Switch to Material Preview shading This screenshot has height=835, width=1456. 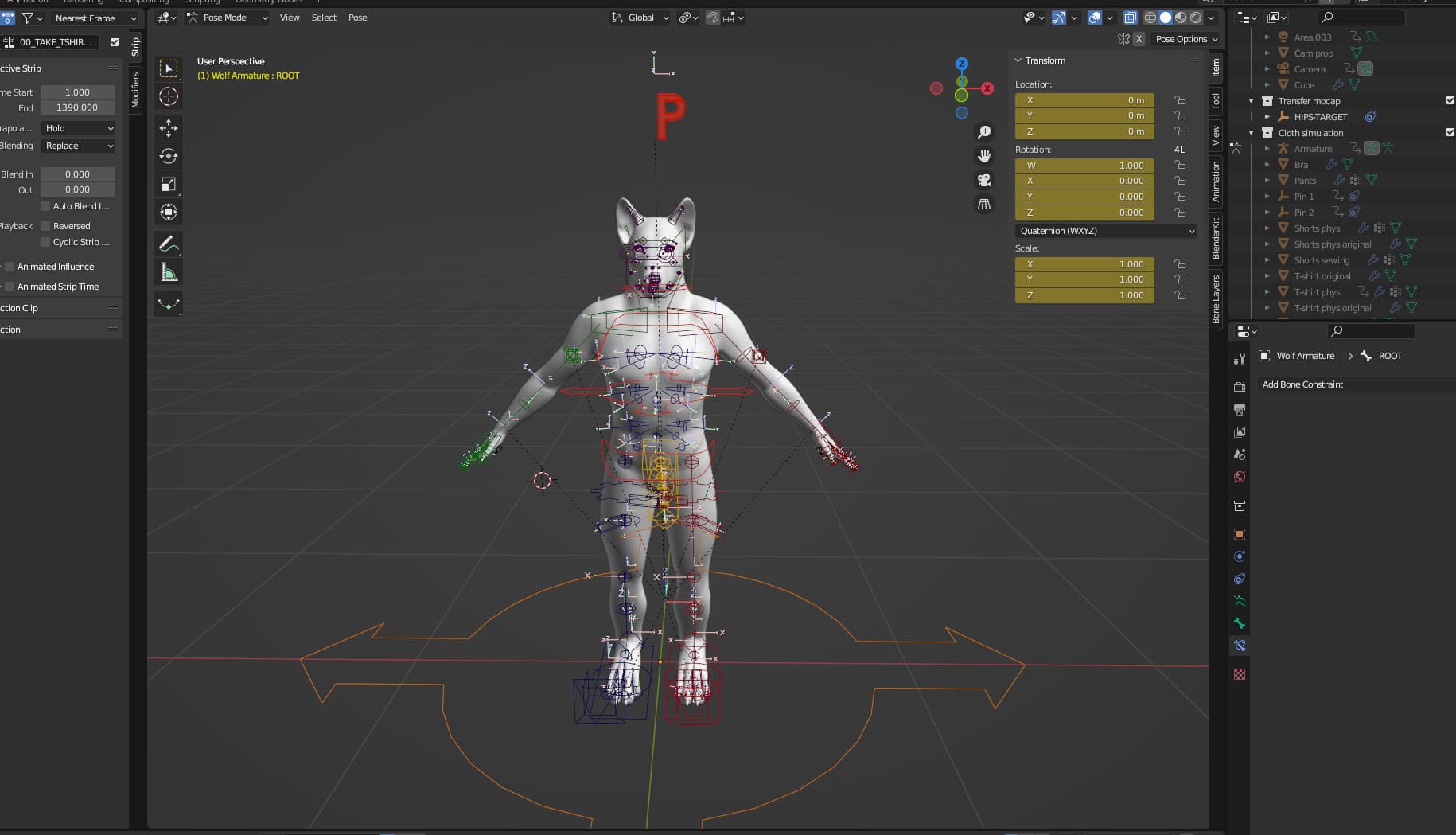tap(1181, 18)
